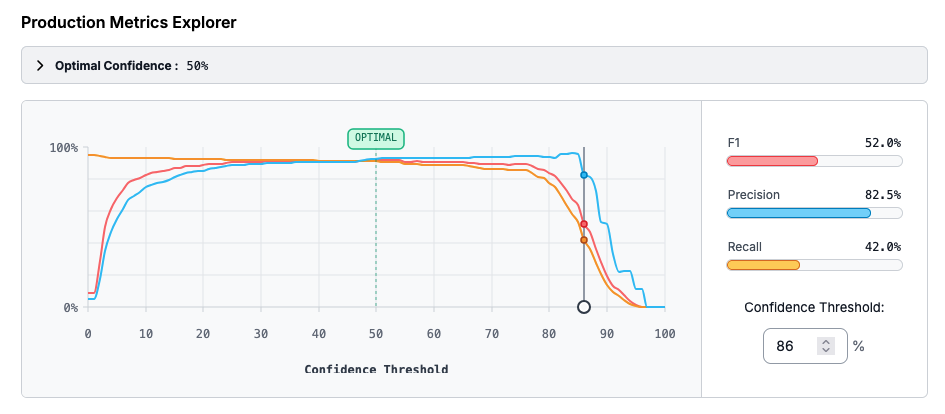Click the Optimal Confidence: 50% header text
Viewport: 945px width, 414px height.
(131, 65)
